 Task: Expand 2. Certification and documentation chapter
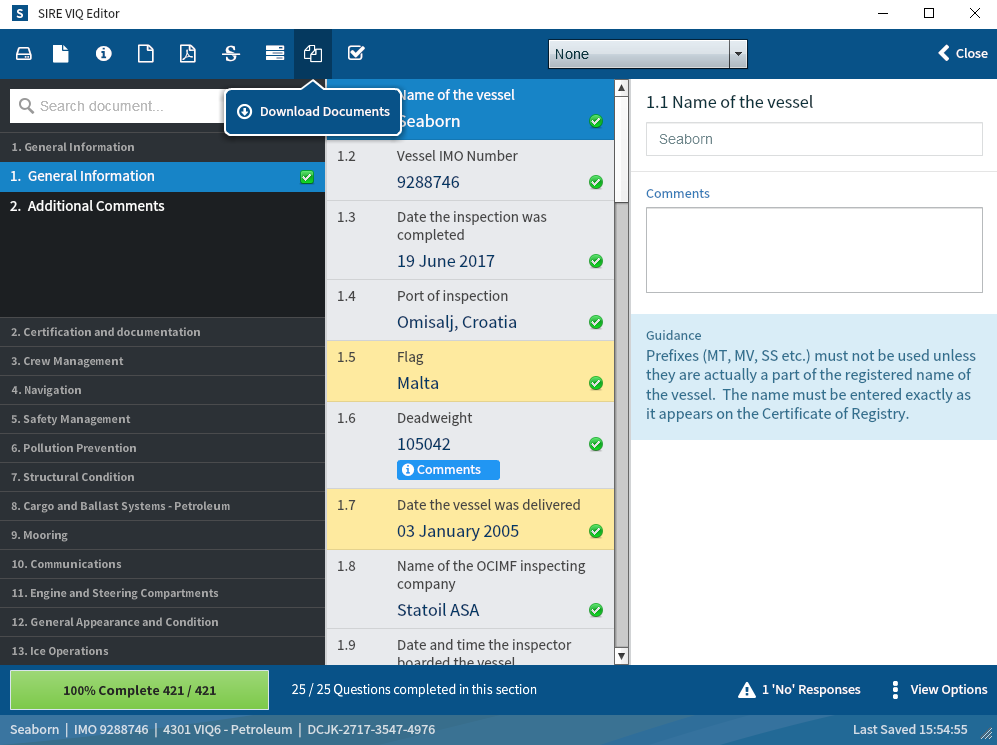(162, 332)
